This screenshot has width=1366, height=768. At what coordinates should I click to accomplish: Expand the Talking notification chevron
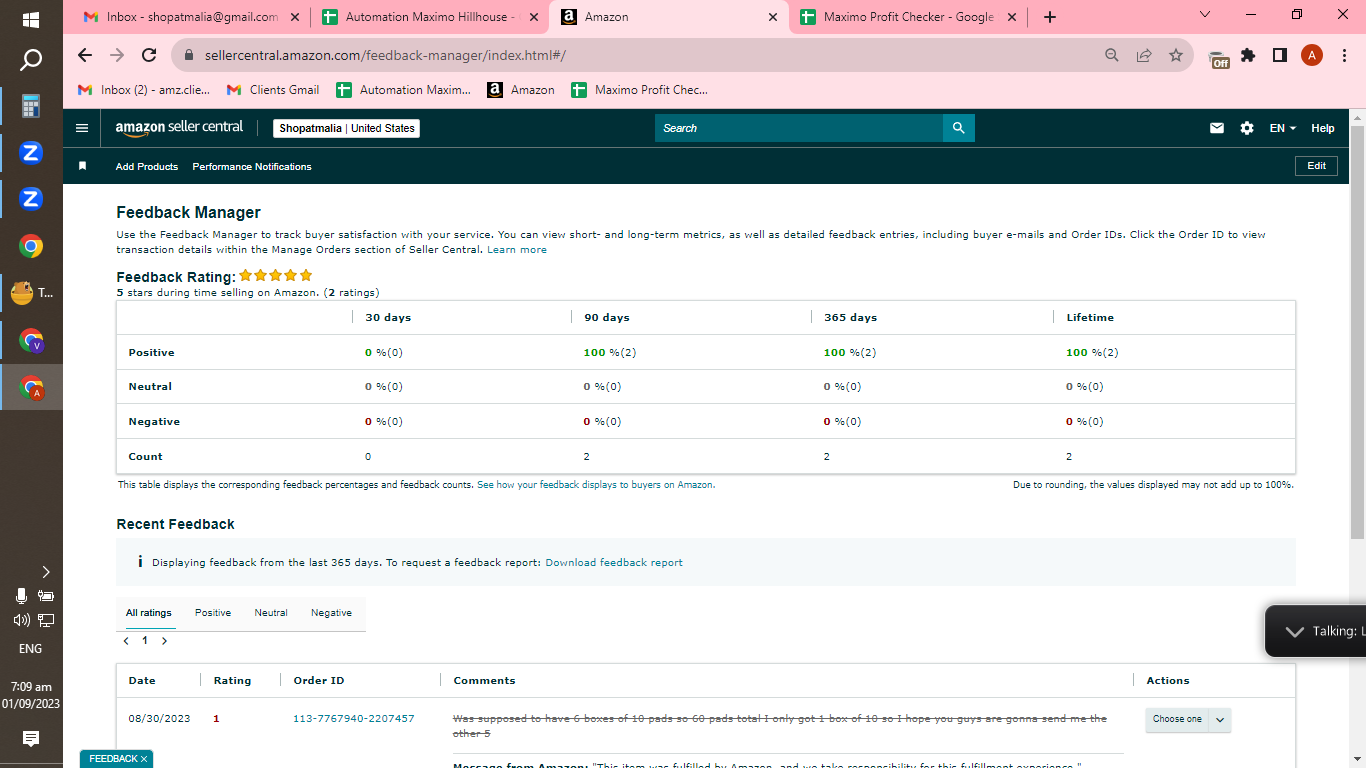click(x=1295, y=631)
